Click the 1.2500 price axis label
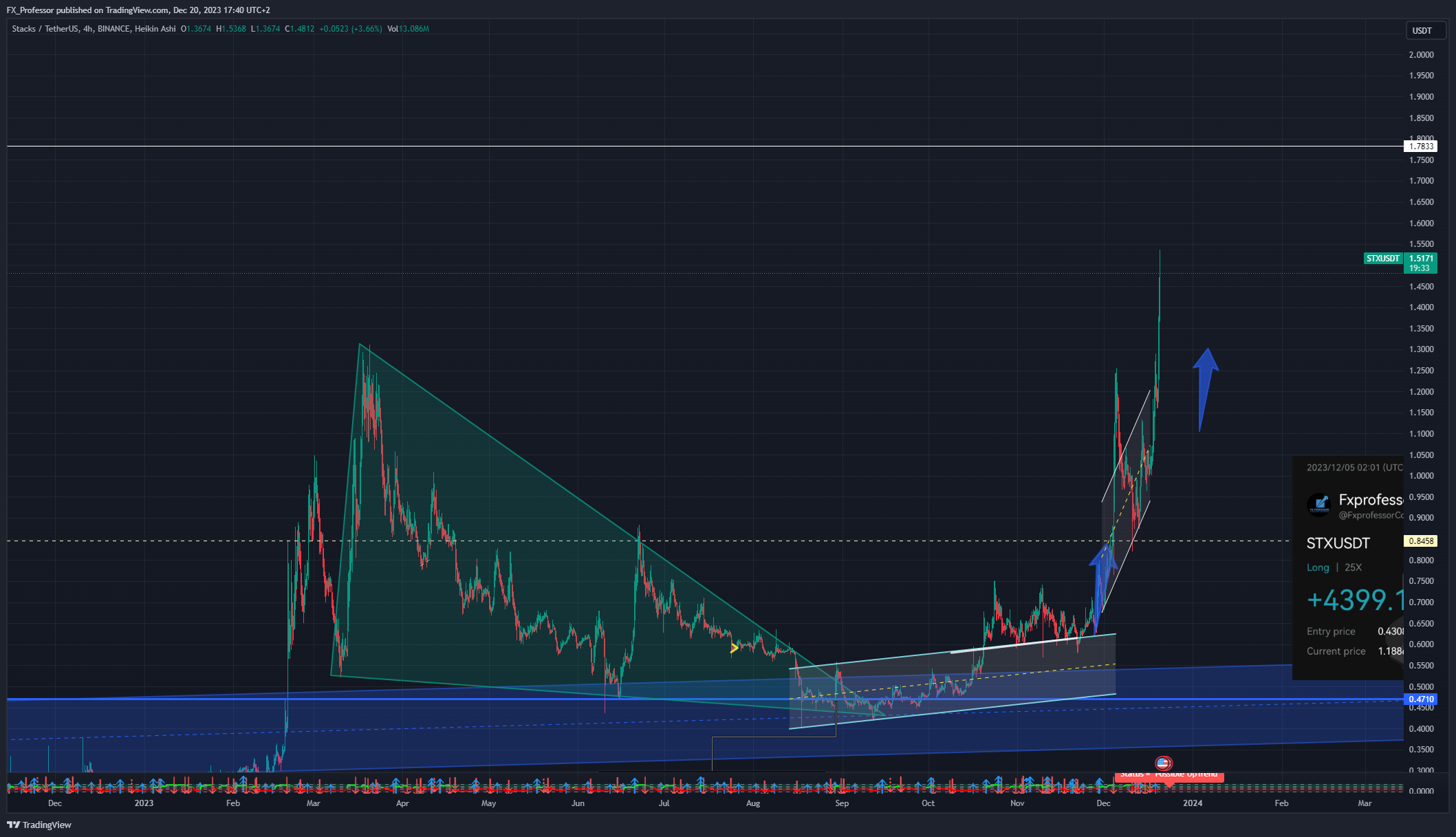The width and height of the screenshot is (1456, 837). 1421,371
